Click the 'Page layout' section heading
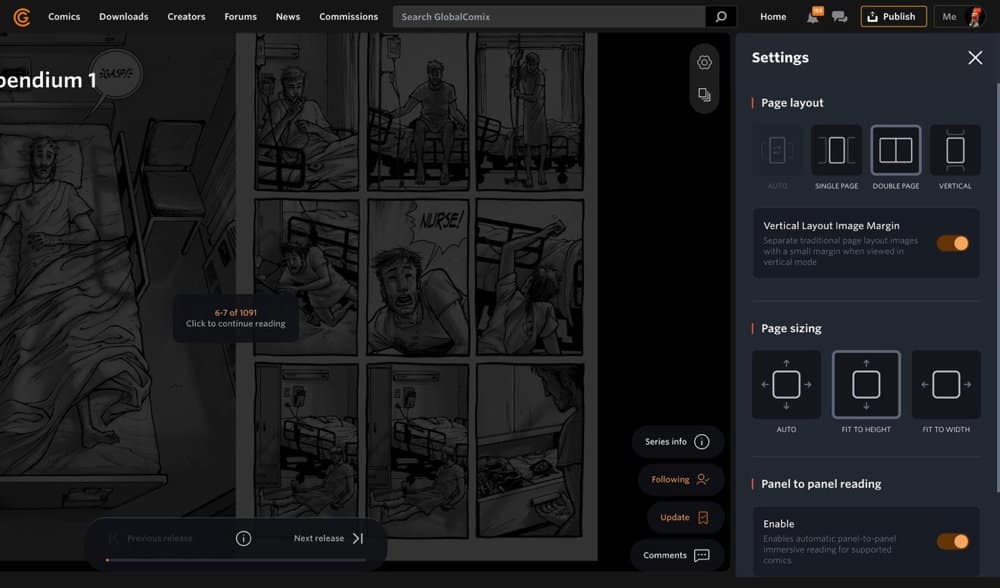The height and width of the screenshot is (588, 1000). pyautogui.click(x=792, y=103)
